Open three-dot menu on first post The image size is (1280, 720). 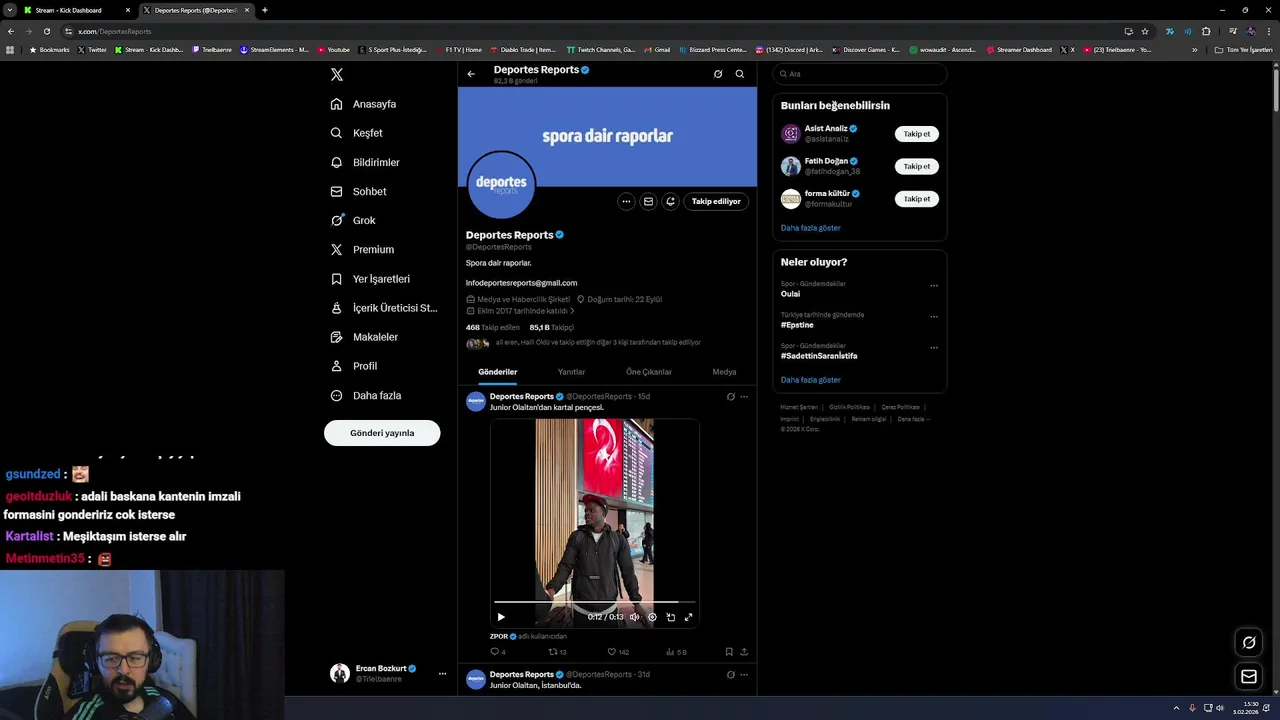coord(744,397)
